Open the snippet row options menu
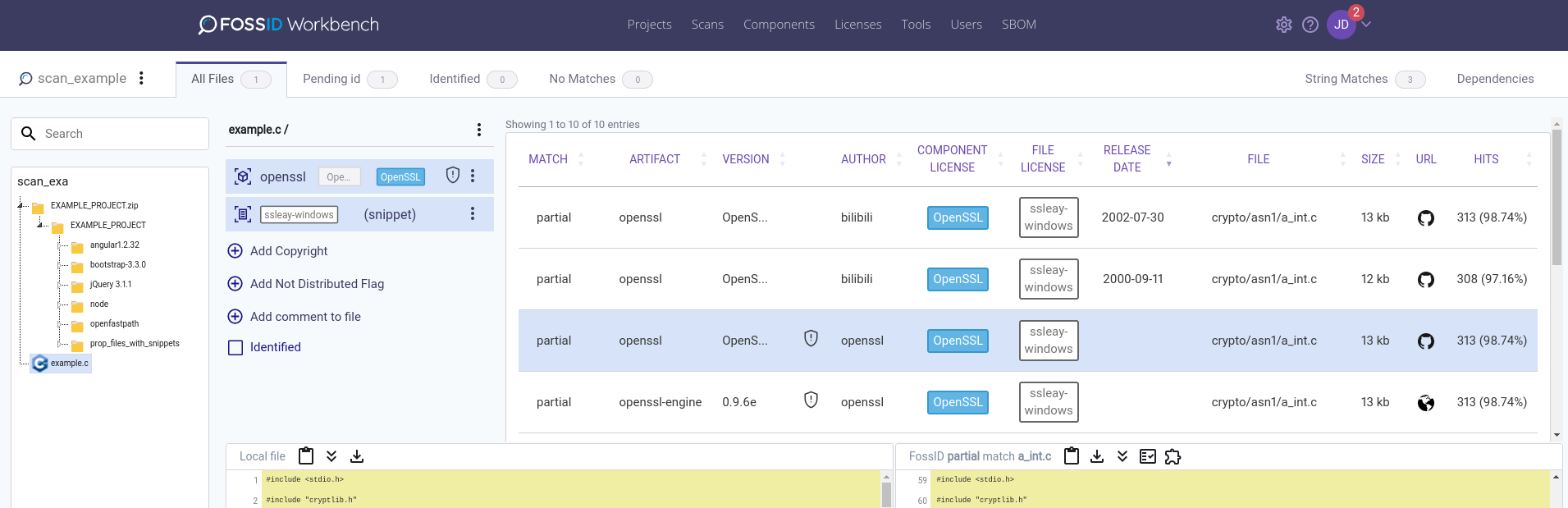 473,213
